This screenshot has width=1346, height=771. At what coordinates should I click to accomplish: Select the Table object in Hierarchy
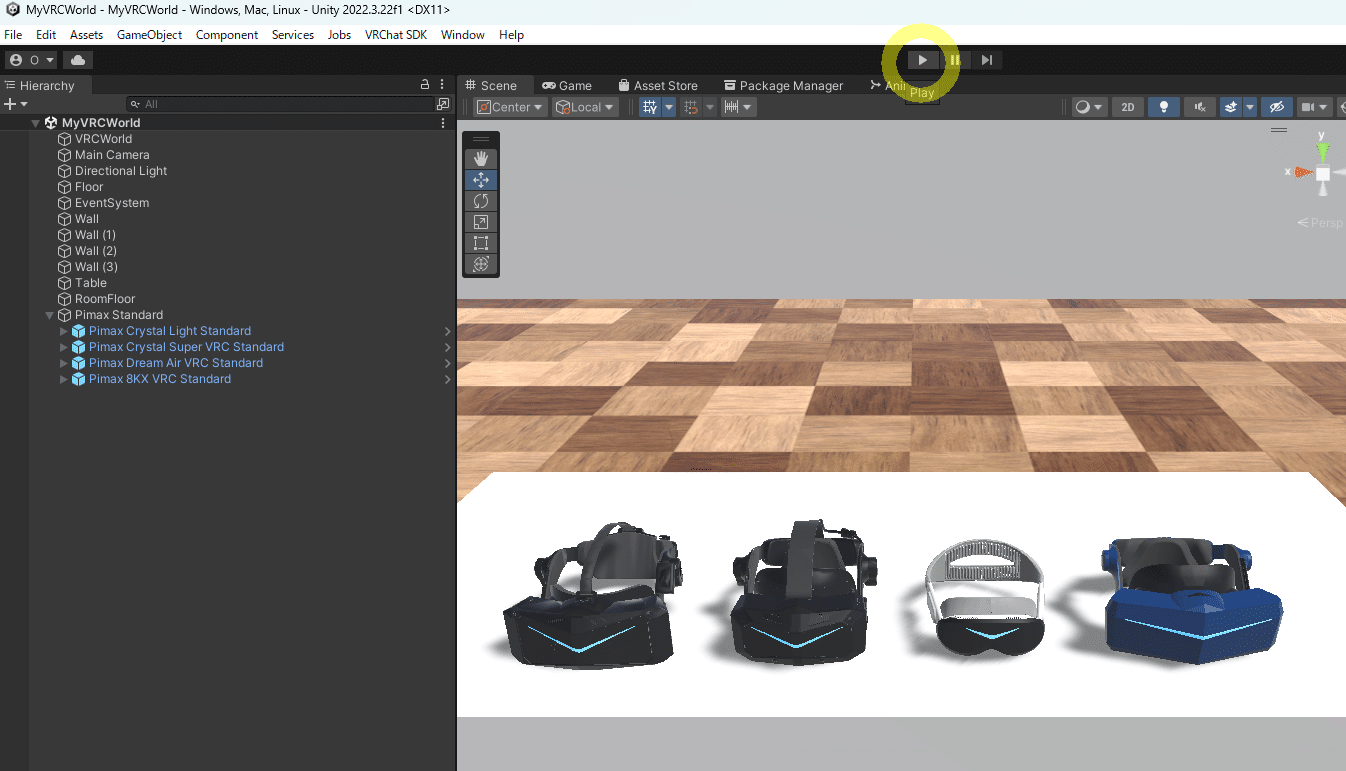(x=91, y=283)
